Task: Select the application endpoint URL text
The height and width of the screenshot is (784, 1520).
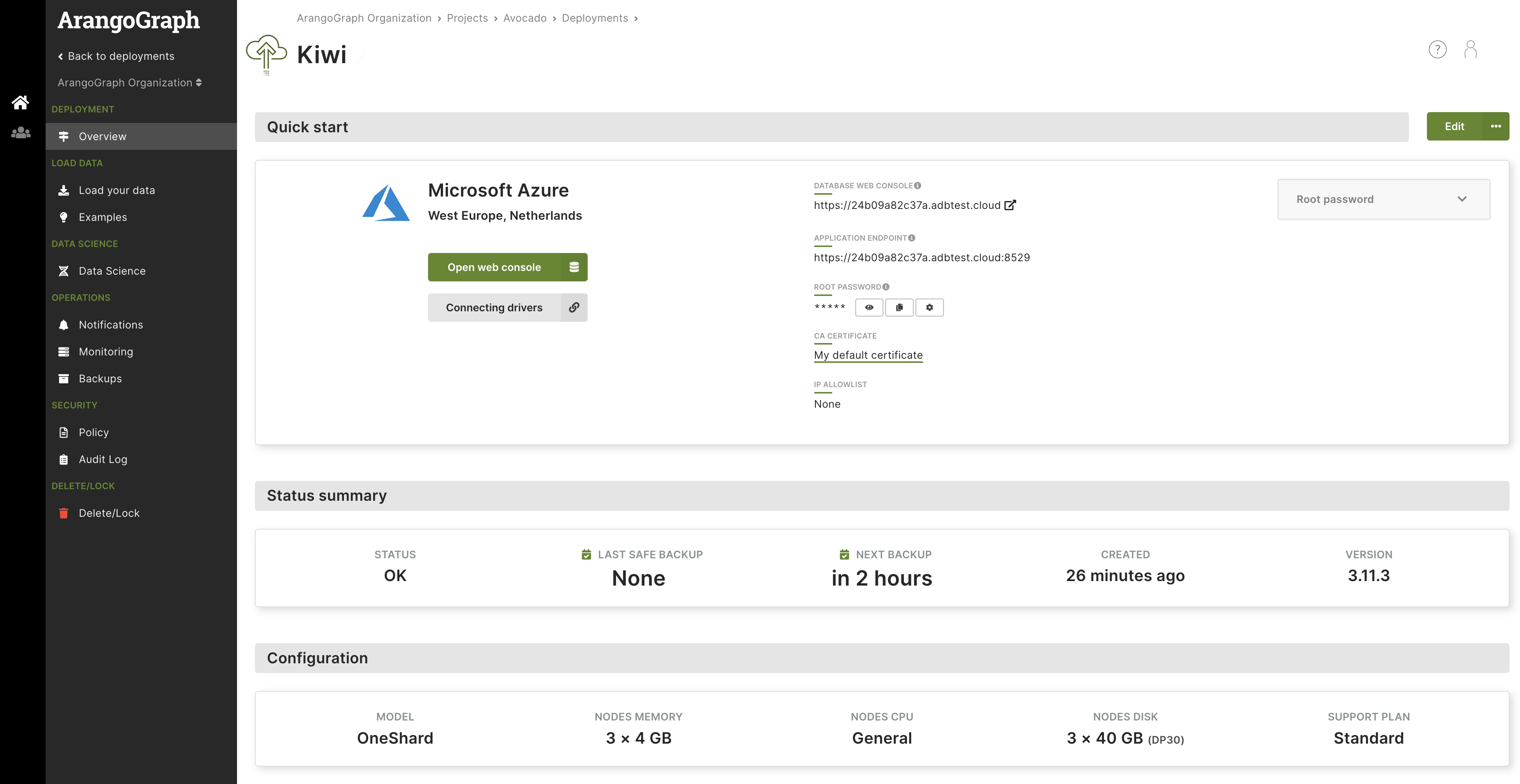Action: point(921,258)
